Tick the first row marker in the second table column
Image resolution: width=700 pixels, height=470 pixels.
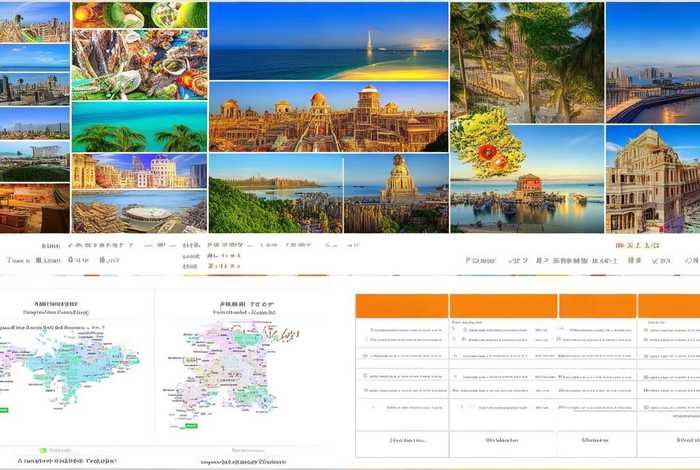click(x=455, y=330)
